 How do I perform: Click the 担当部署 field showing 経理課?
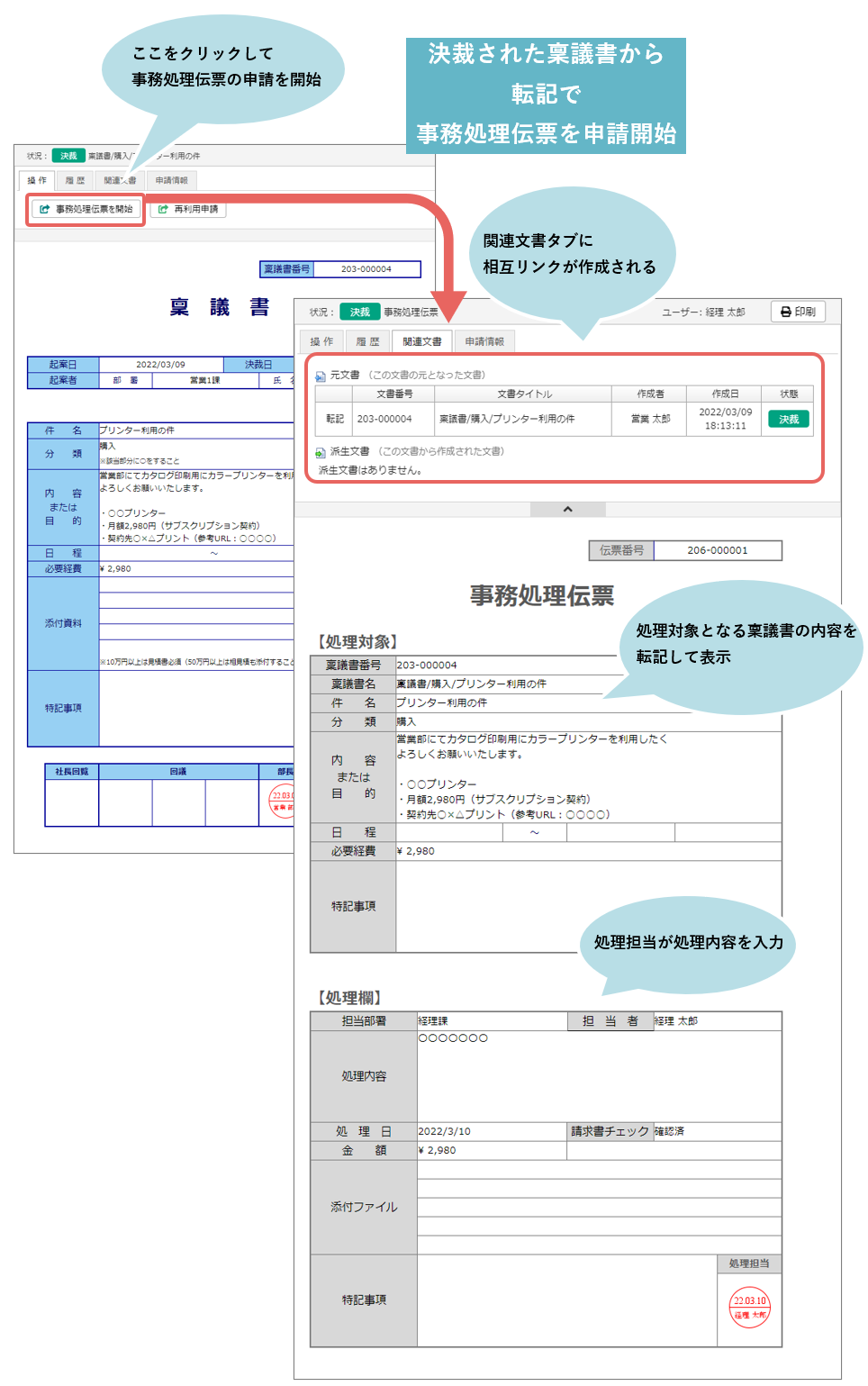492,1021
